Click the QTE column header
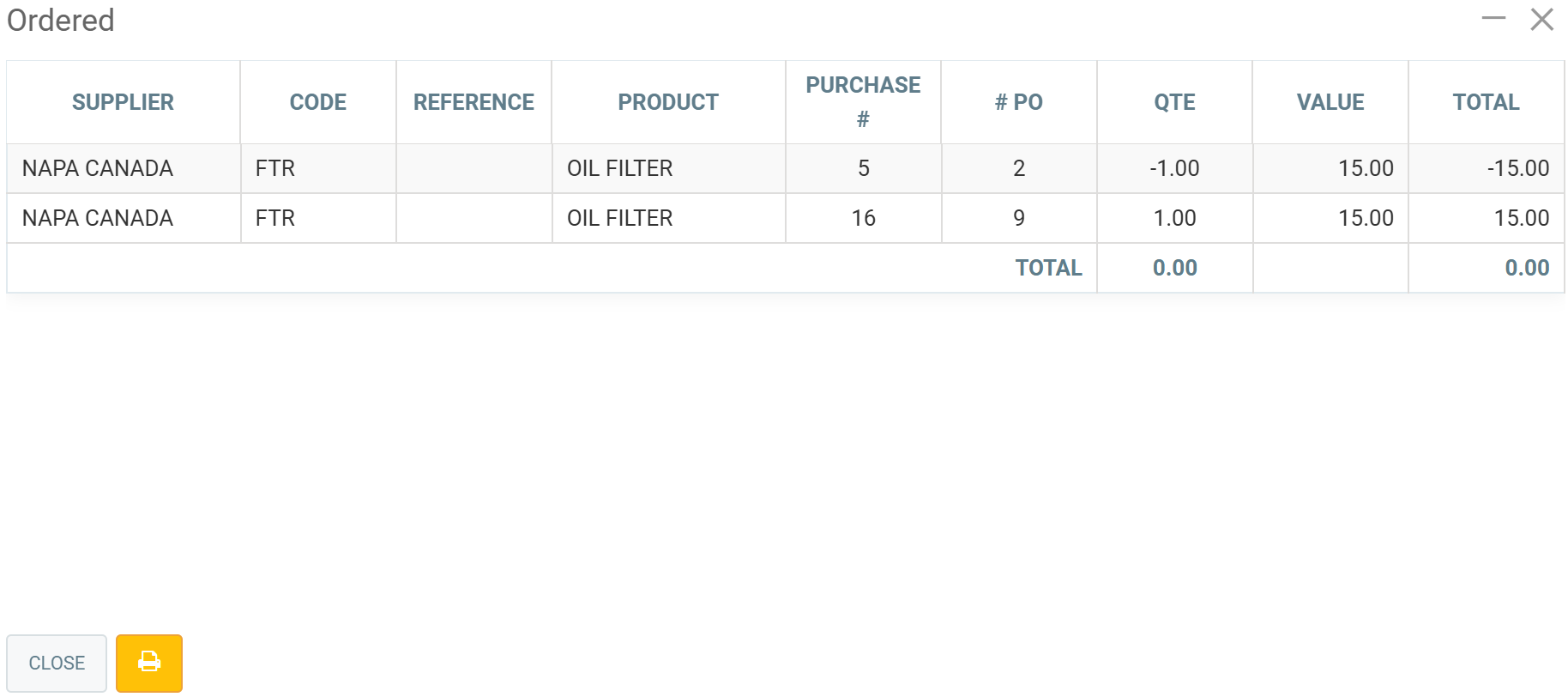This screenshot has width=1568, height=697. pos(1174,102)
